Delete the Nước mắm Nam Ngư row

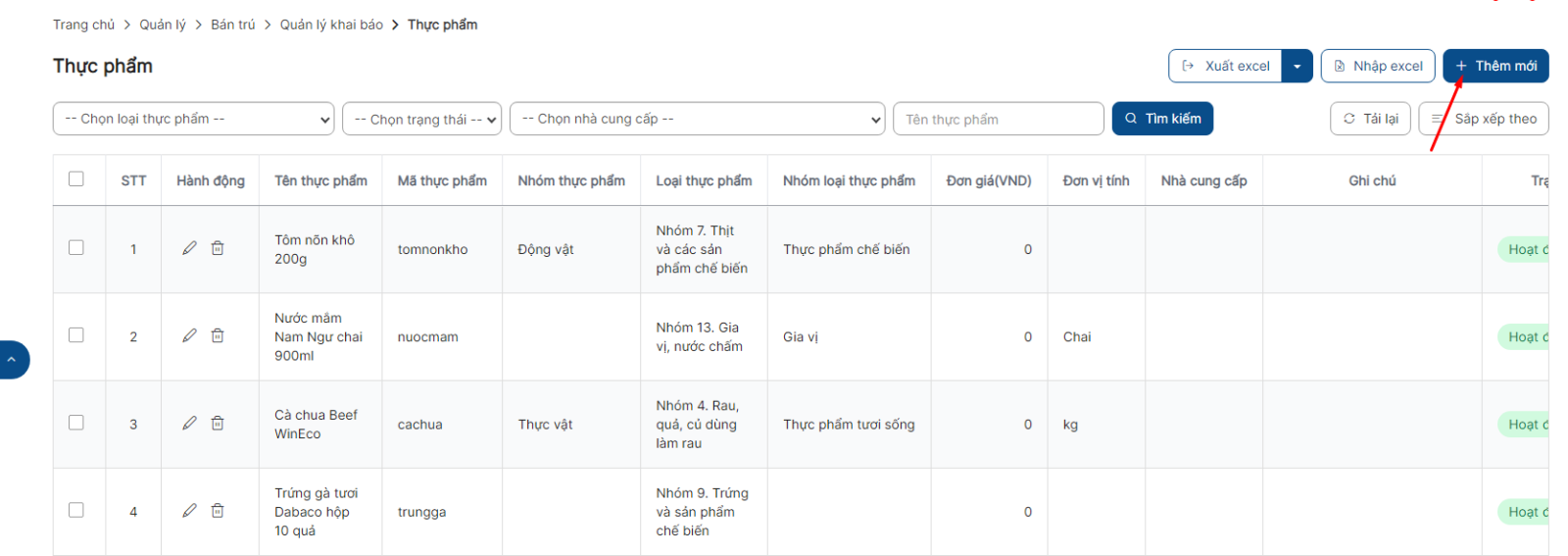218,335
